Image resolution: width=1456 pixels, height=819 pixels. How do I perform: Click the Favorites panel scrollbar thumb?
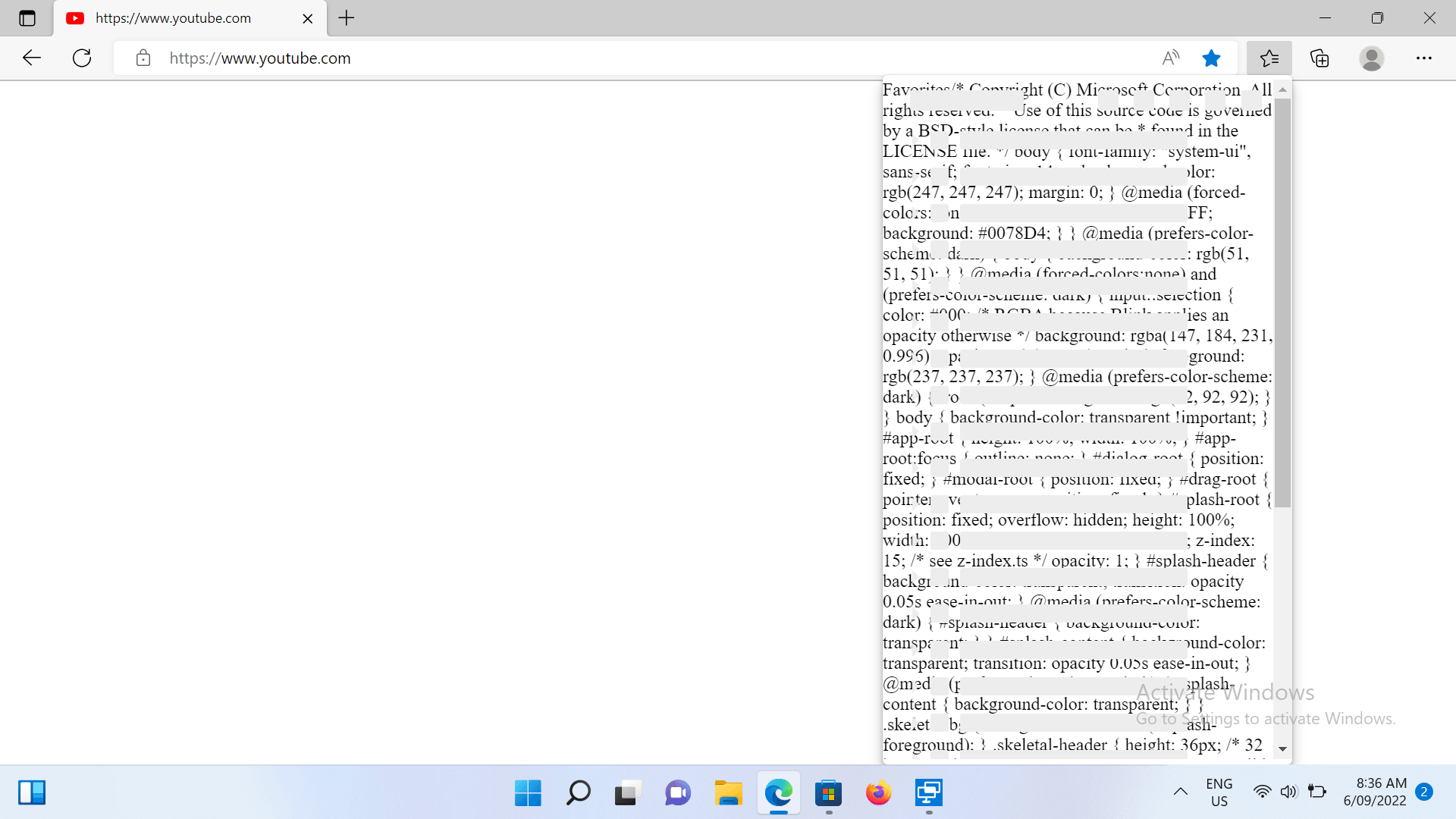[1282, 303]
